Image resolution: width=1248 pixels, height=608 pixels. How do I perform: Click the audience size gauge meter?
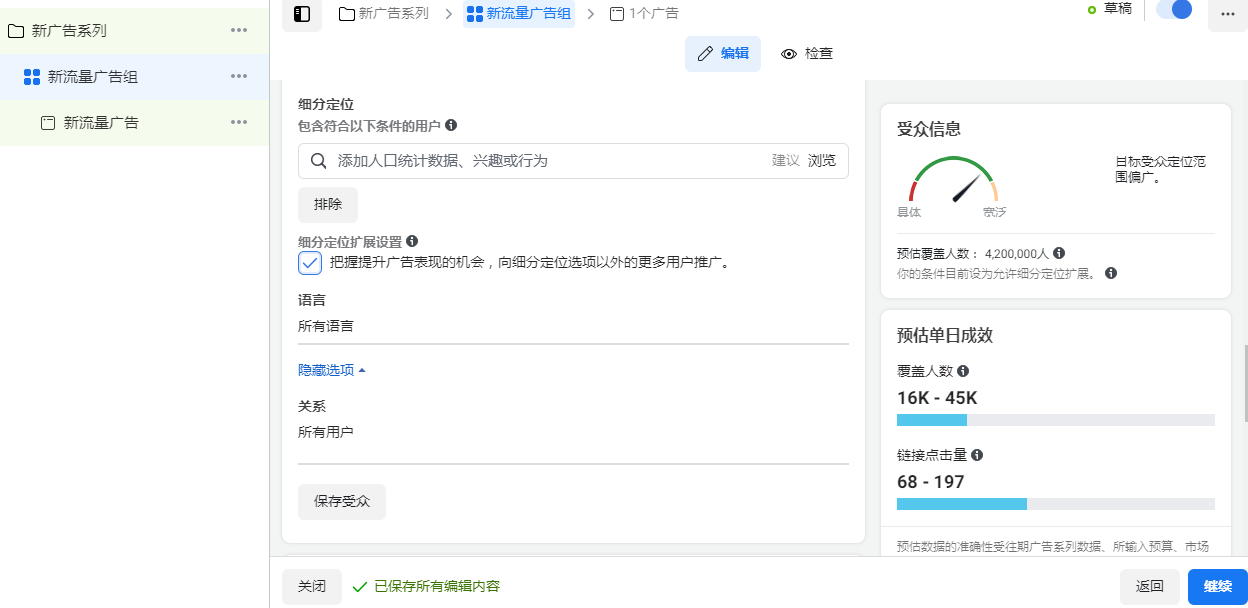click(x=953, y=182)
